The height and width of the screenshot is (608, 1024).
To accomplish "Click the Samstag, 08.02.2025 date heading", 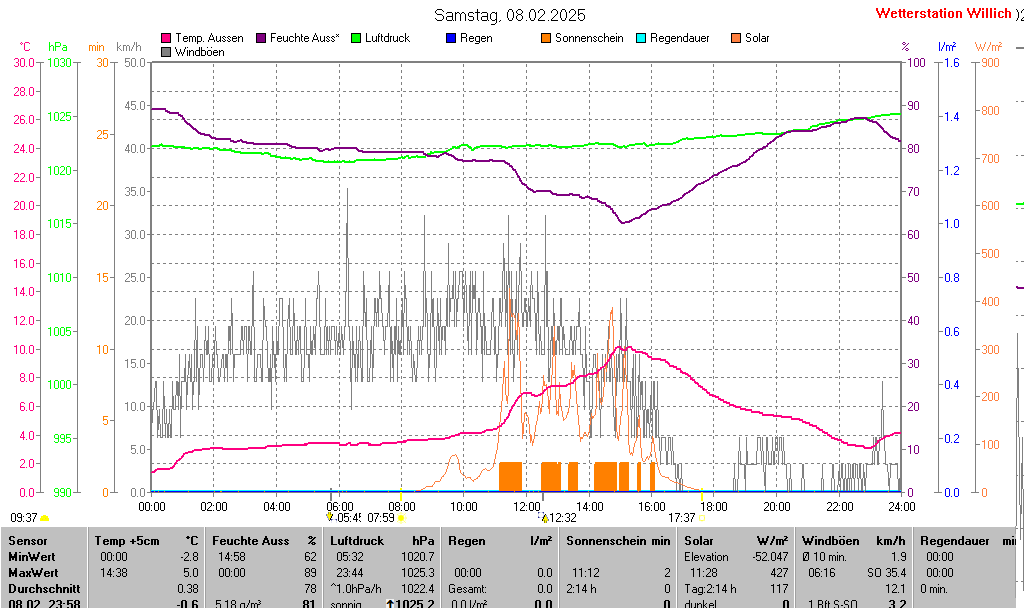I will [510, 15].
